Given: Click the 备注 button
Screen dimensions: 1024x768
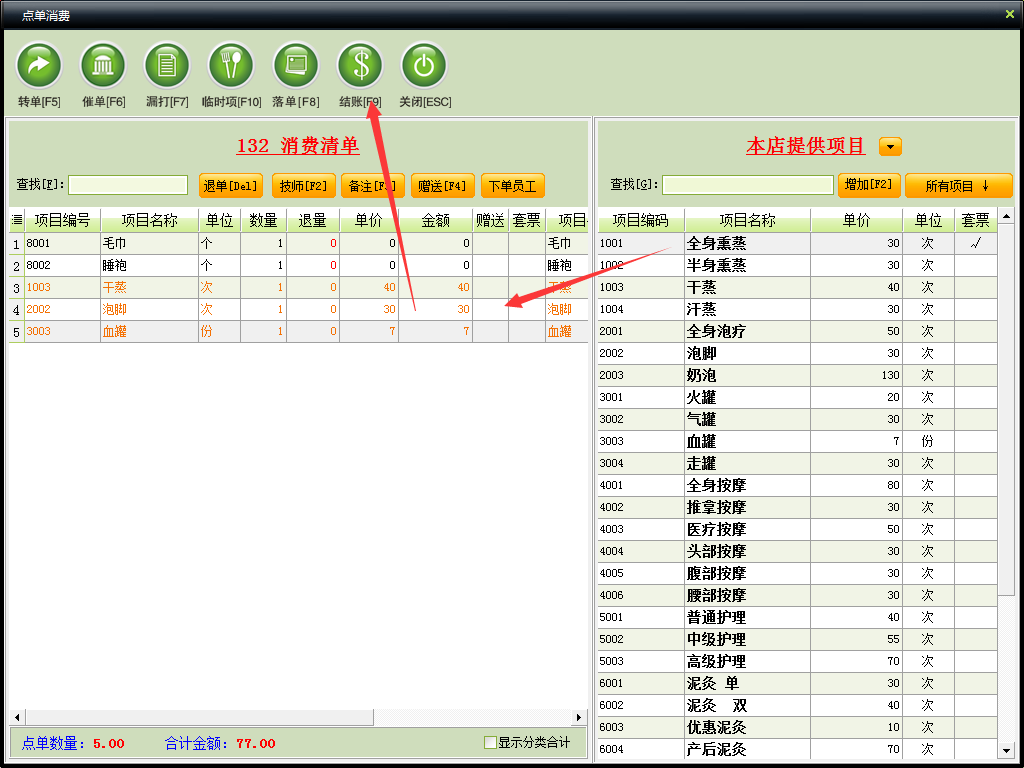Looking at the screenshot, I should tap(373, 186).
